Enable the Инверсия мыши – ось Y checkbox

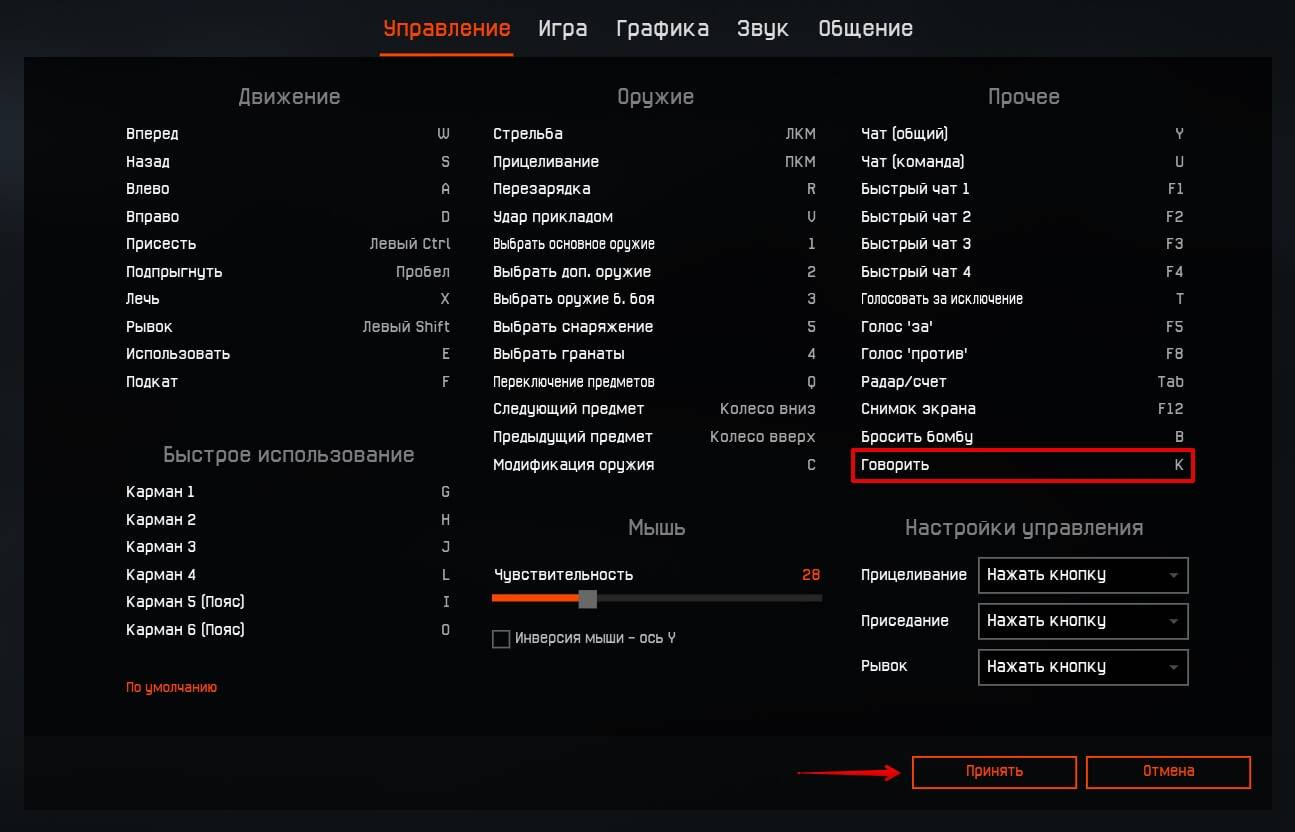pos(502,639)
